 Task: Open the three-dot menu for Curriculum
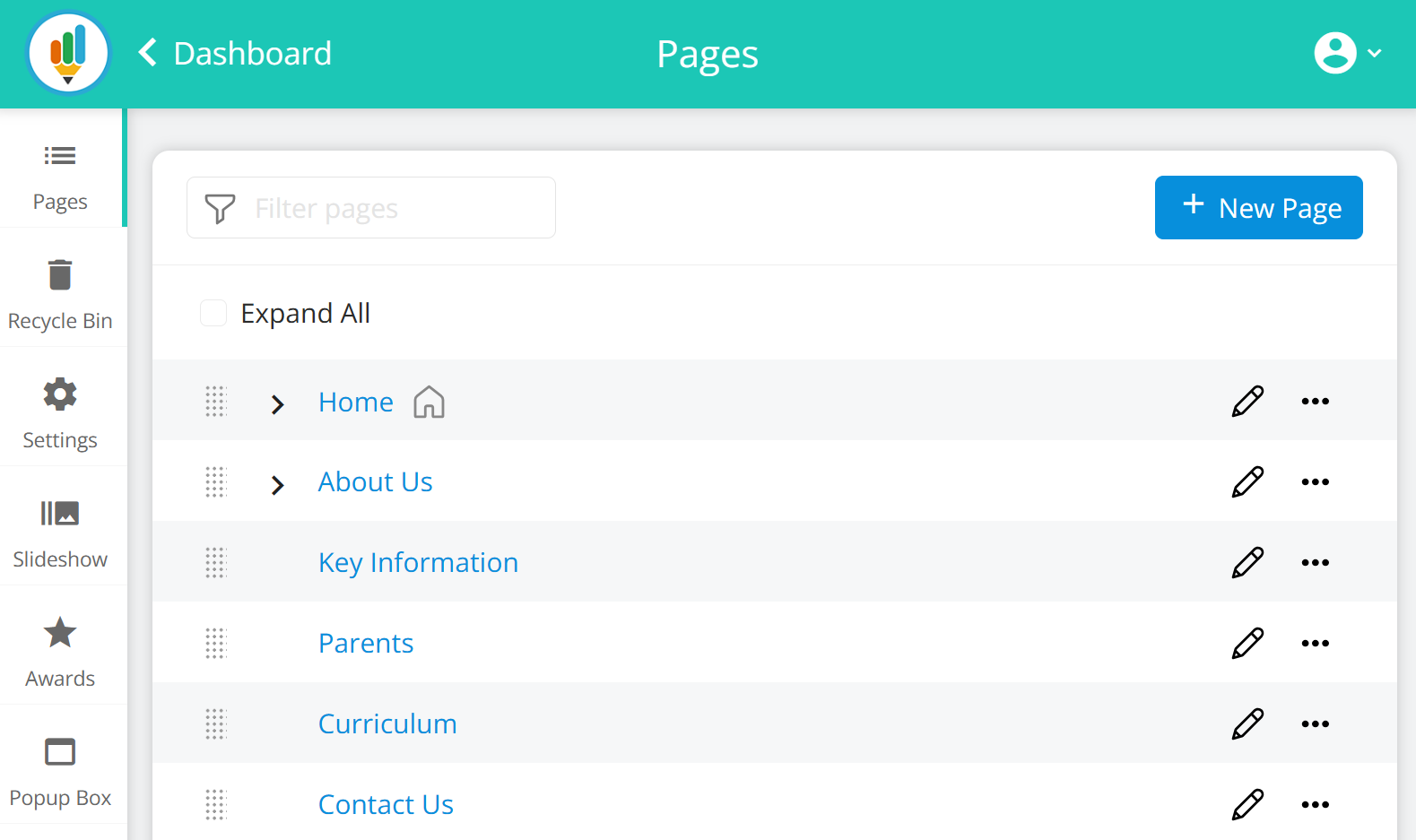1315,724
